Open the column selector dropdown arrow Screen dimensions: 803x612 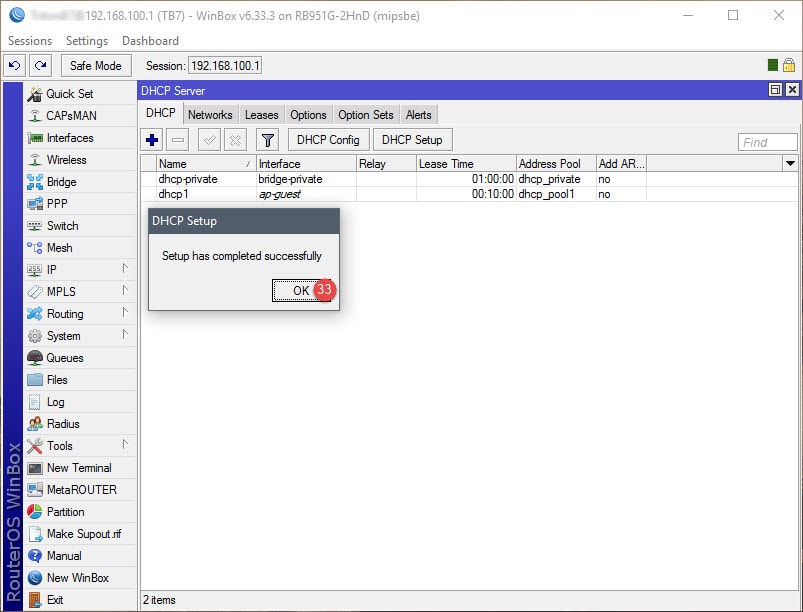click(x=790, y=163)
